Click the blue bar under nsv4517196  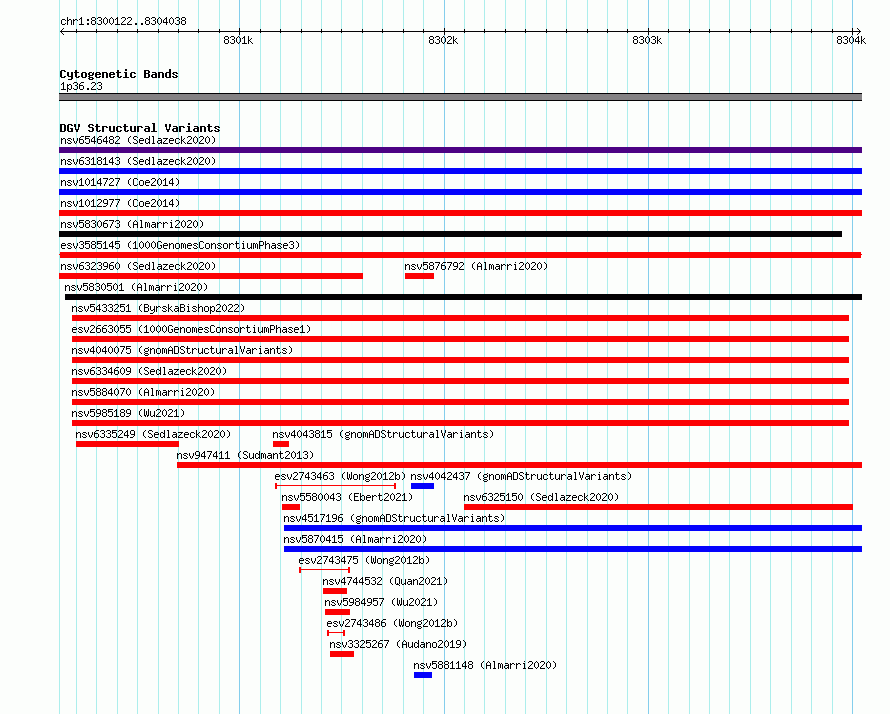pyautogui.click(x=573, y=528)
